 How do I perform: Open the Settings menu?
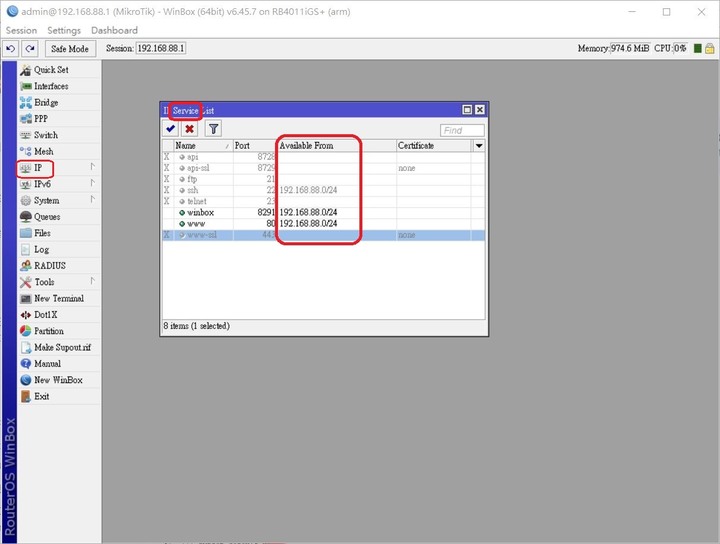tap(64, 30)
